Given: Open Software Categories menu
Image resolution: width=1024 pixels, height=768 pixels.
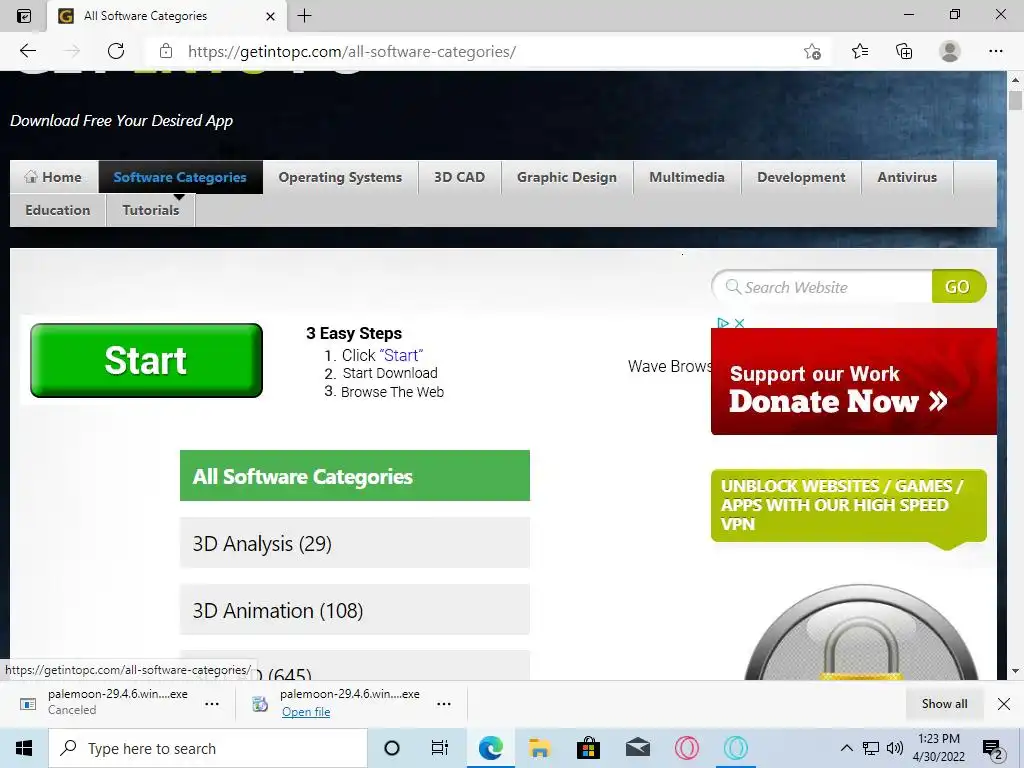Looking at the screenshot, I should (180, 177).
